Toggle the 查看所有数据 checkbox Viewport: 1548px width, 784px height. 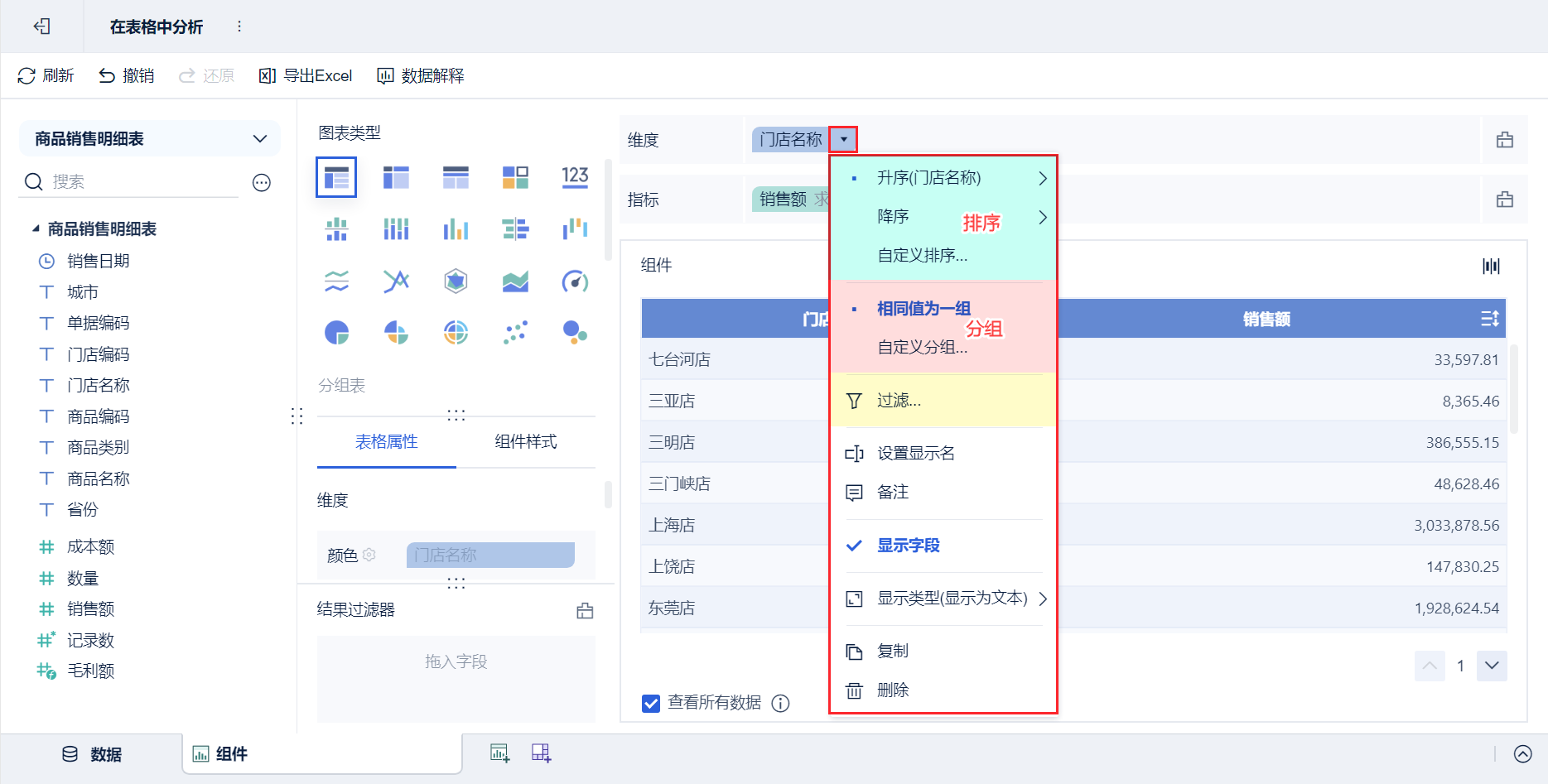(x=651, y=703)
